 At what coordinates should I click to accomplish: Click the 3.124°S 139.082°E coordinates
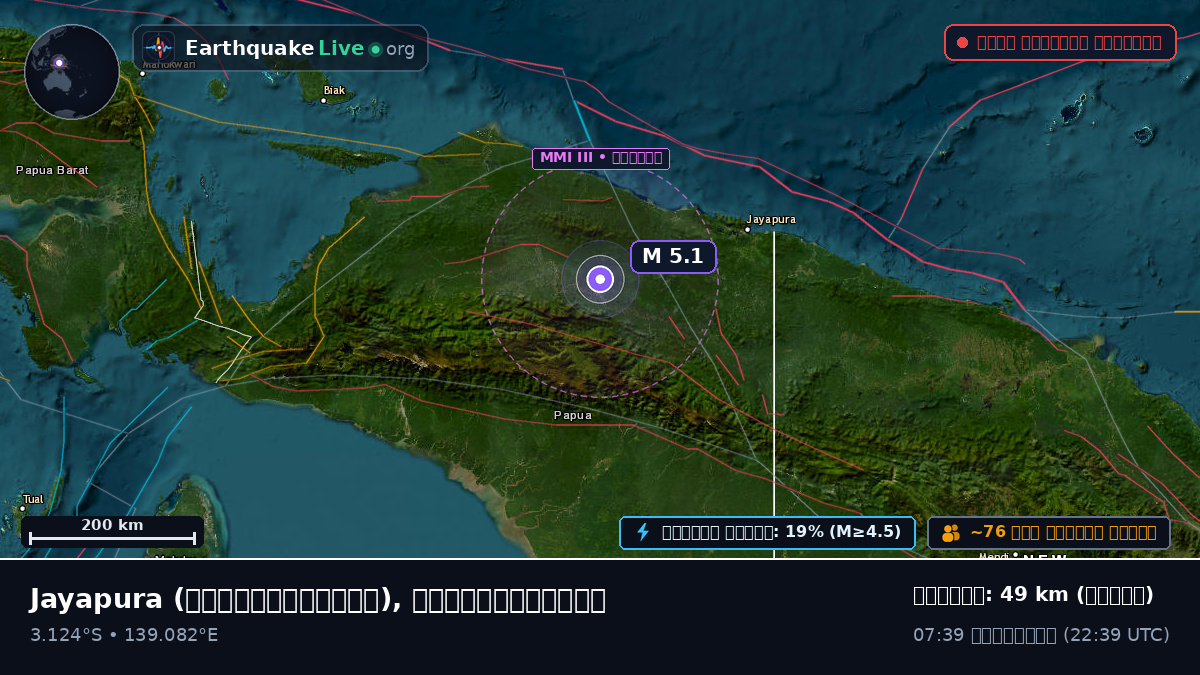coord(124,635)
